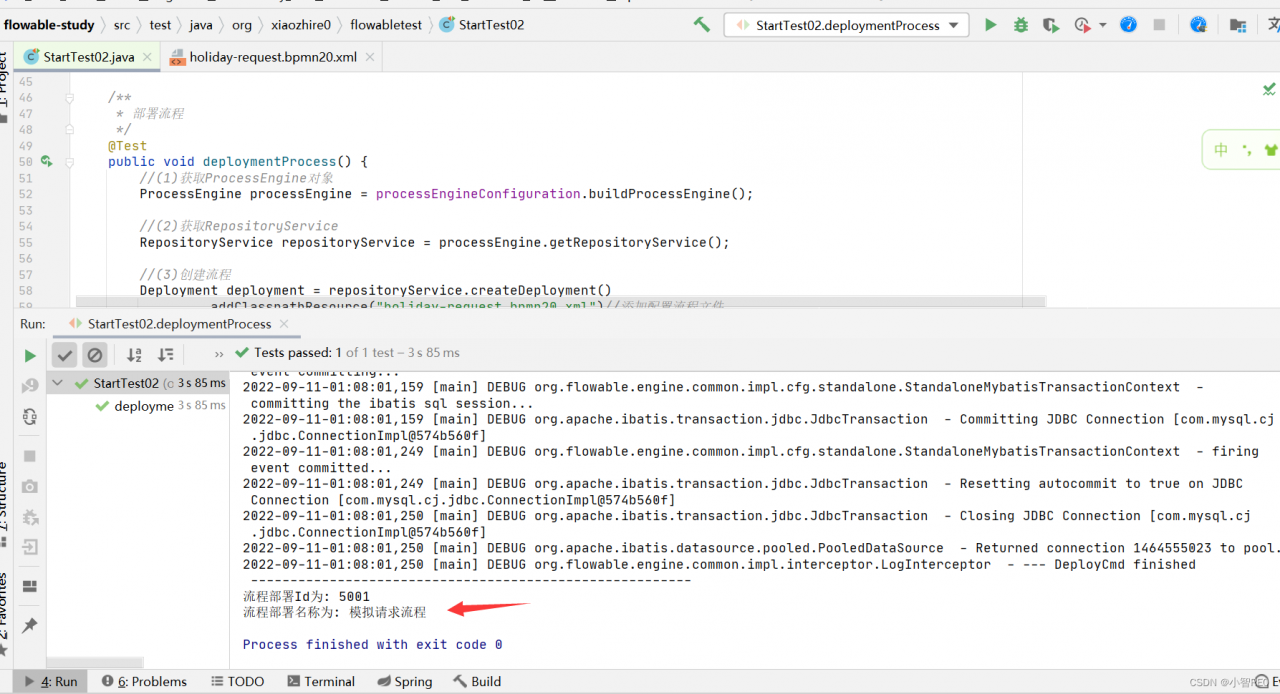Image resolution: width=1280 pixels, height=694 pixels.
Task: Collapse the Javadoc fold marker at line 46
Action: click(70, 98)
